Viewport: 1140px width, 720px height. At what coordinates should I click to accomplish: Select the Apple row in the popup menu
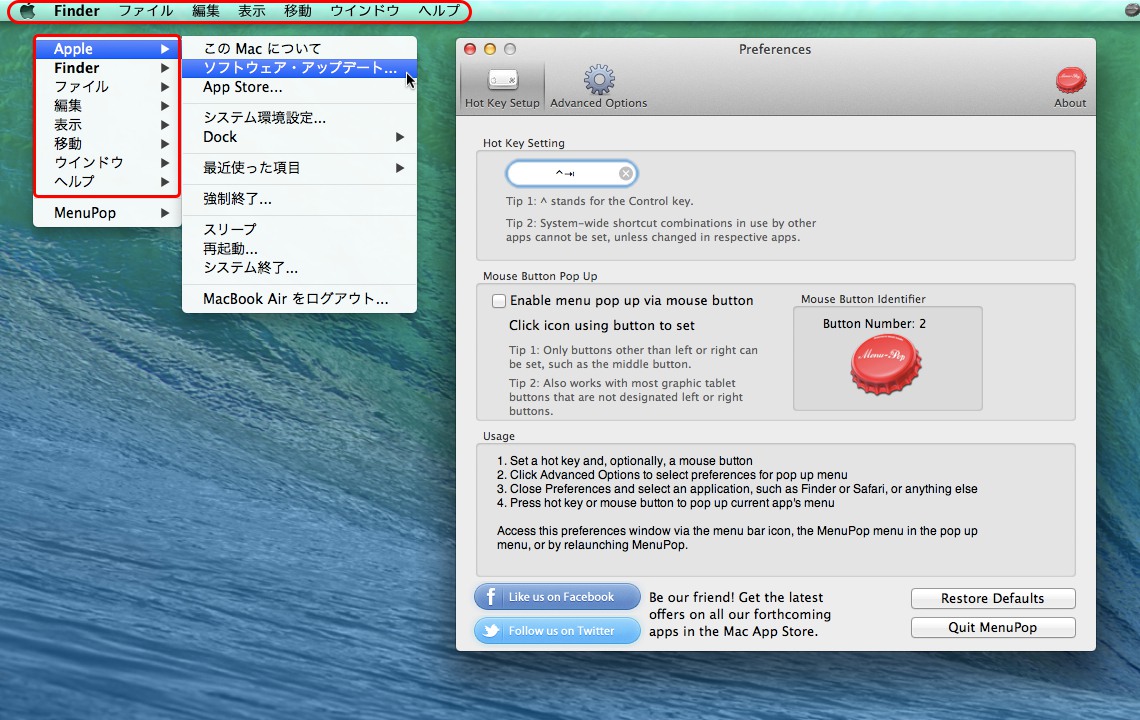point(107,49)
